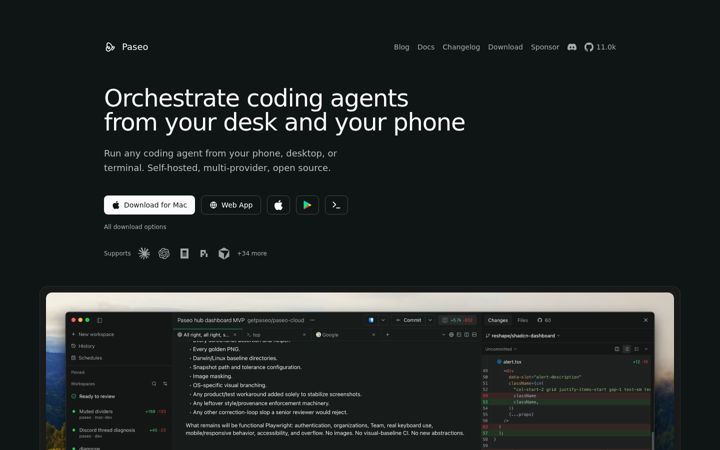Open the Download navigation link

pos(505,47)
